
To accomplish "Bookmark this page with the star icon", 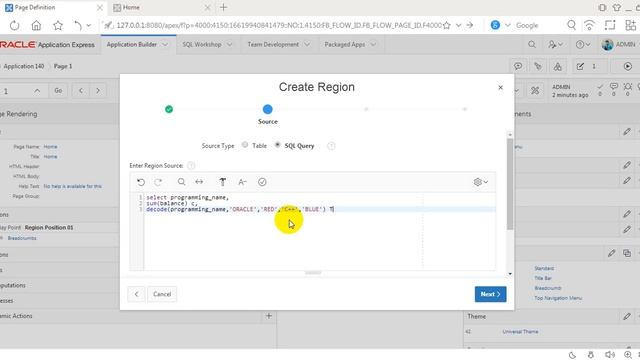I will (x=58, y=25).
